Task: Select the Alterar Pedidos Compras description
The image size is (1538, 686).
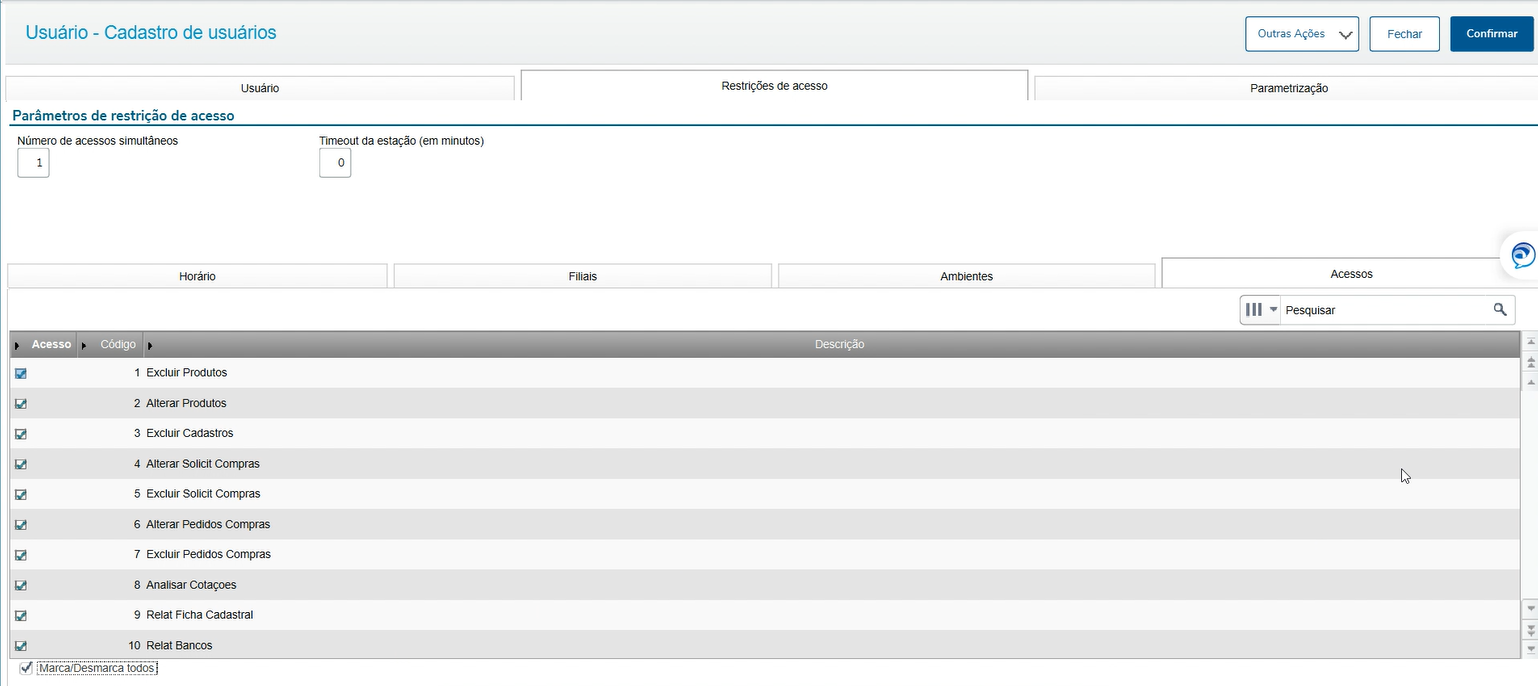Action: [x=208, y=524]
